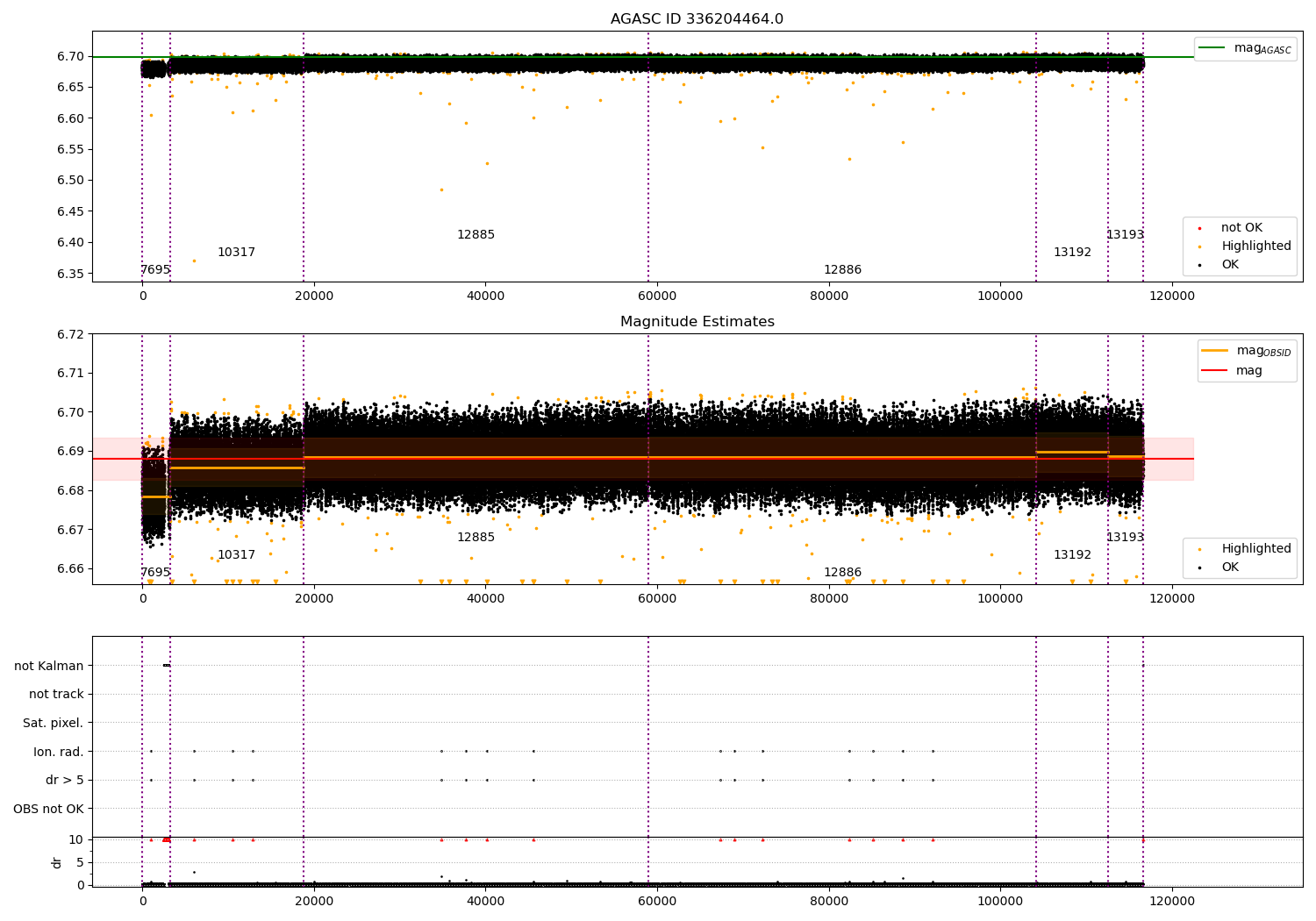Viewport: 1316px width, 921px height.
Task: Select the 'dr > 5' row label
Action: point(64,780)
